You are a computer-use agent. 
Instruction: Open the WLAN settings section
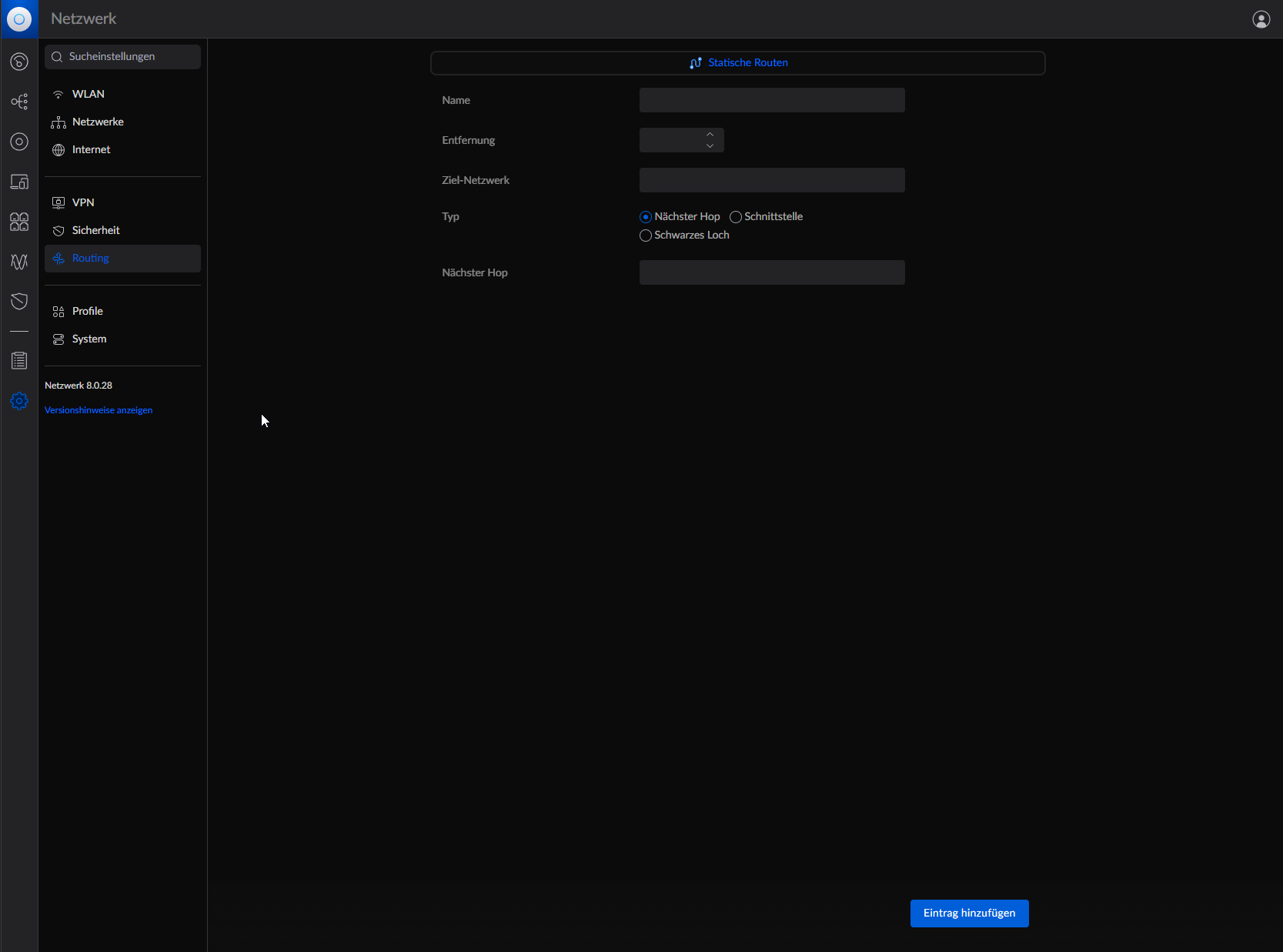point(122,94)
